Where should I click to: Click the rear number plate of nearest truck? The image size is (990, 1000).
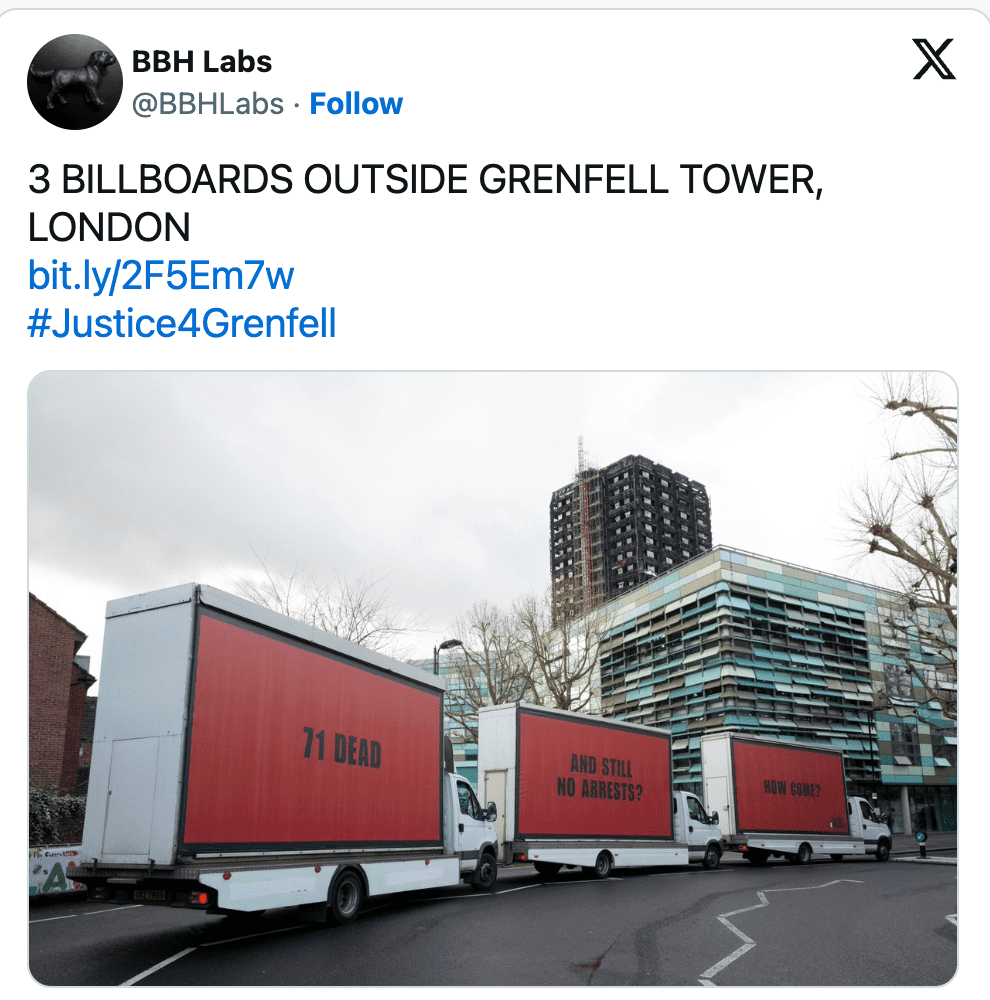(149, 895)
